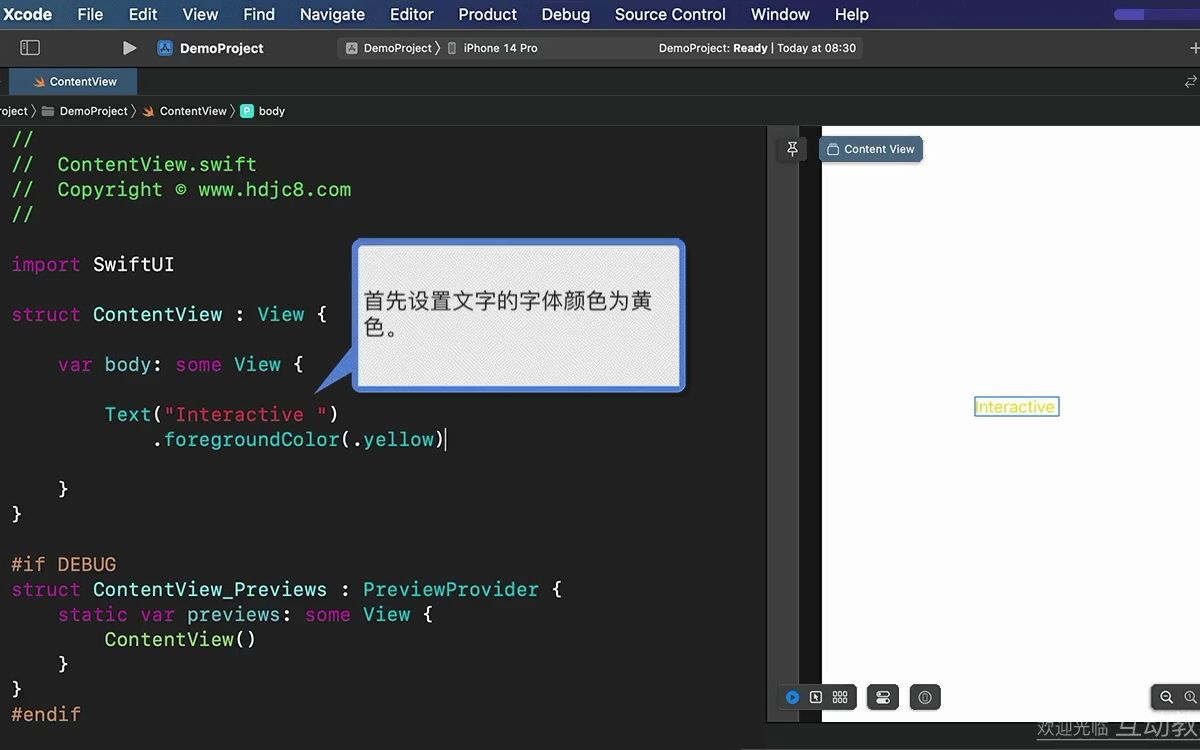Select the yellow Interactive text in the preview

click(x=1016, y=406)
